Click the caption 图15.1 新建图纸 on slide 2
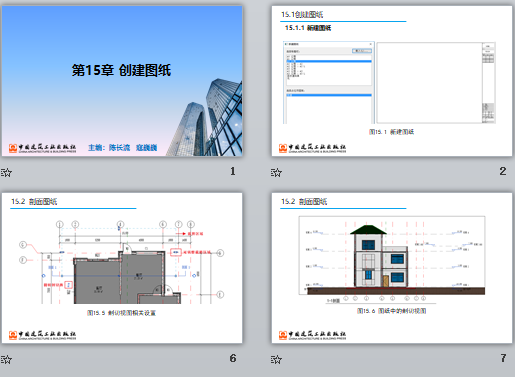Viewport: 515px width, 377px height. coord(391,132)
